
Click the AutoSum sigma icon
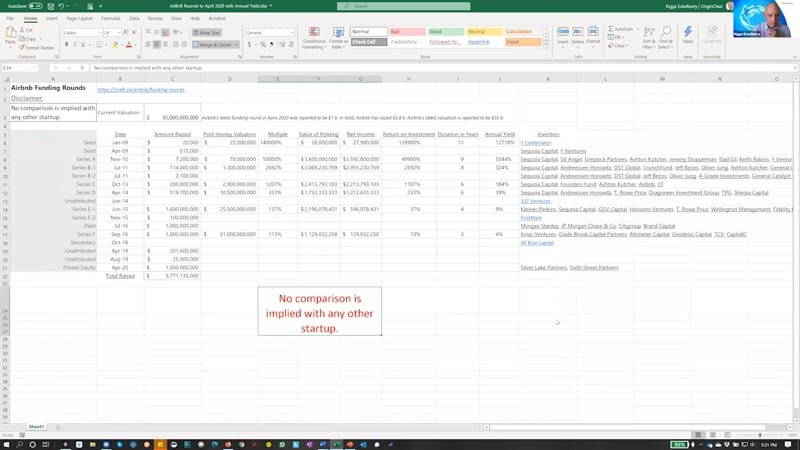coord(611,29)
